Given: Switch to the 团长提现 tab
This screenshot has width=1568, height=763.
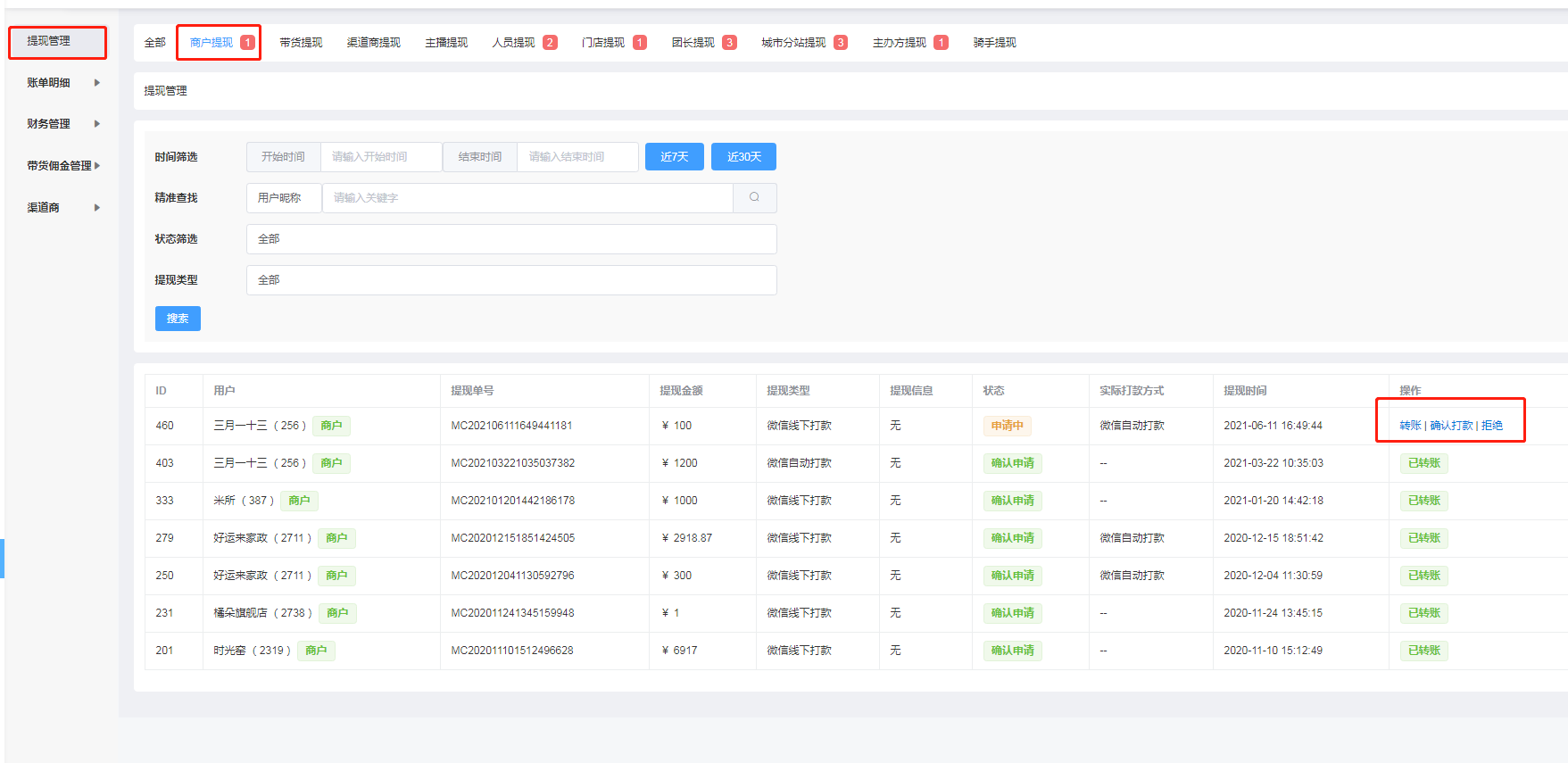Looking at the screenshot, I should pos(704,43).
